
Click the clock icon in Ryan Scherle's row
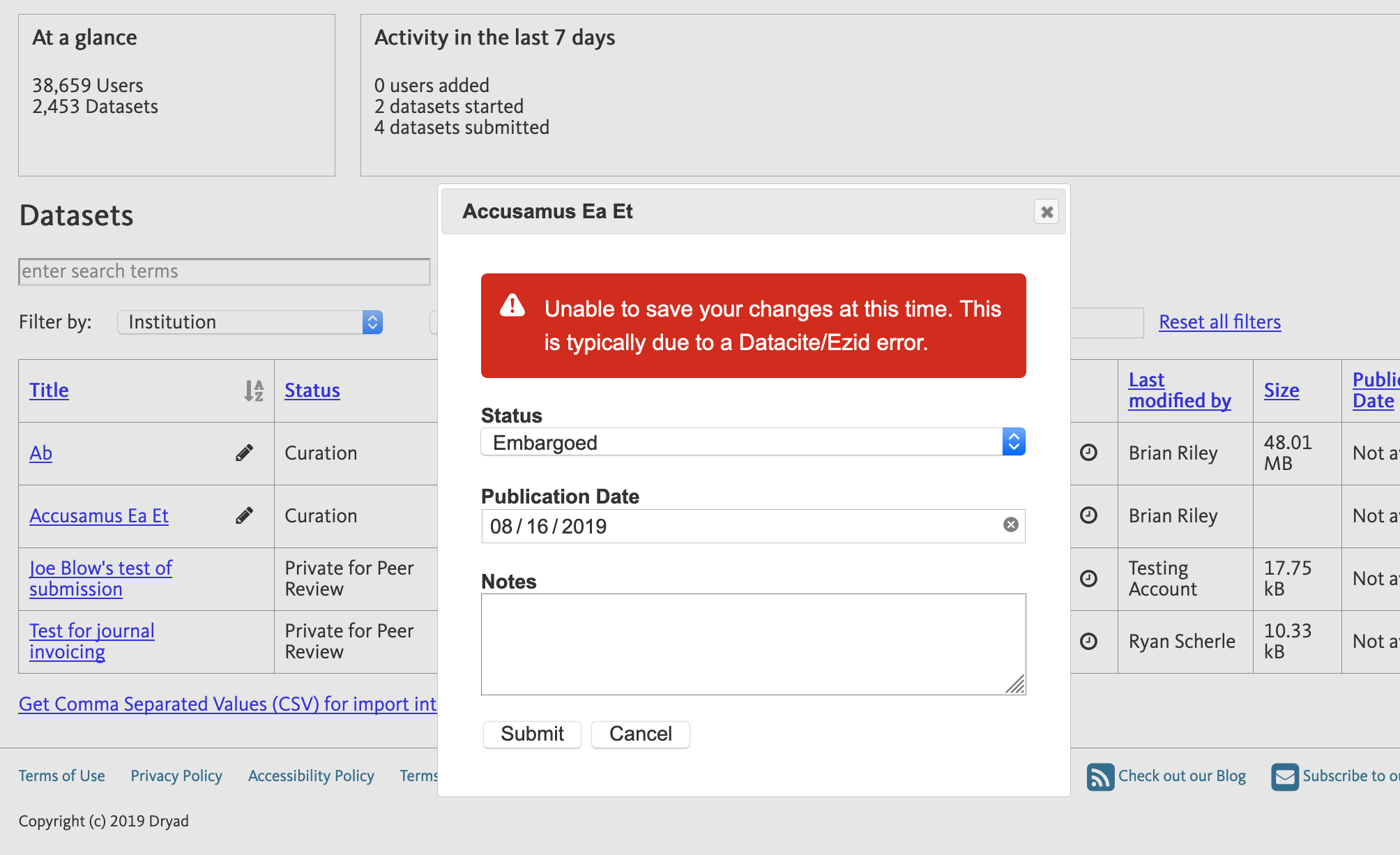(x=1089, y=641)
